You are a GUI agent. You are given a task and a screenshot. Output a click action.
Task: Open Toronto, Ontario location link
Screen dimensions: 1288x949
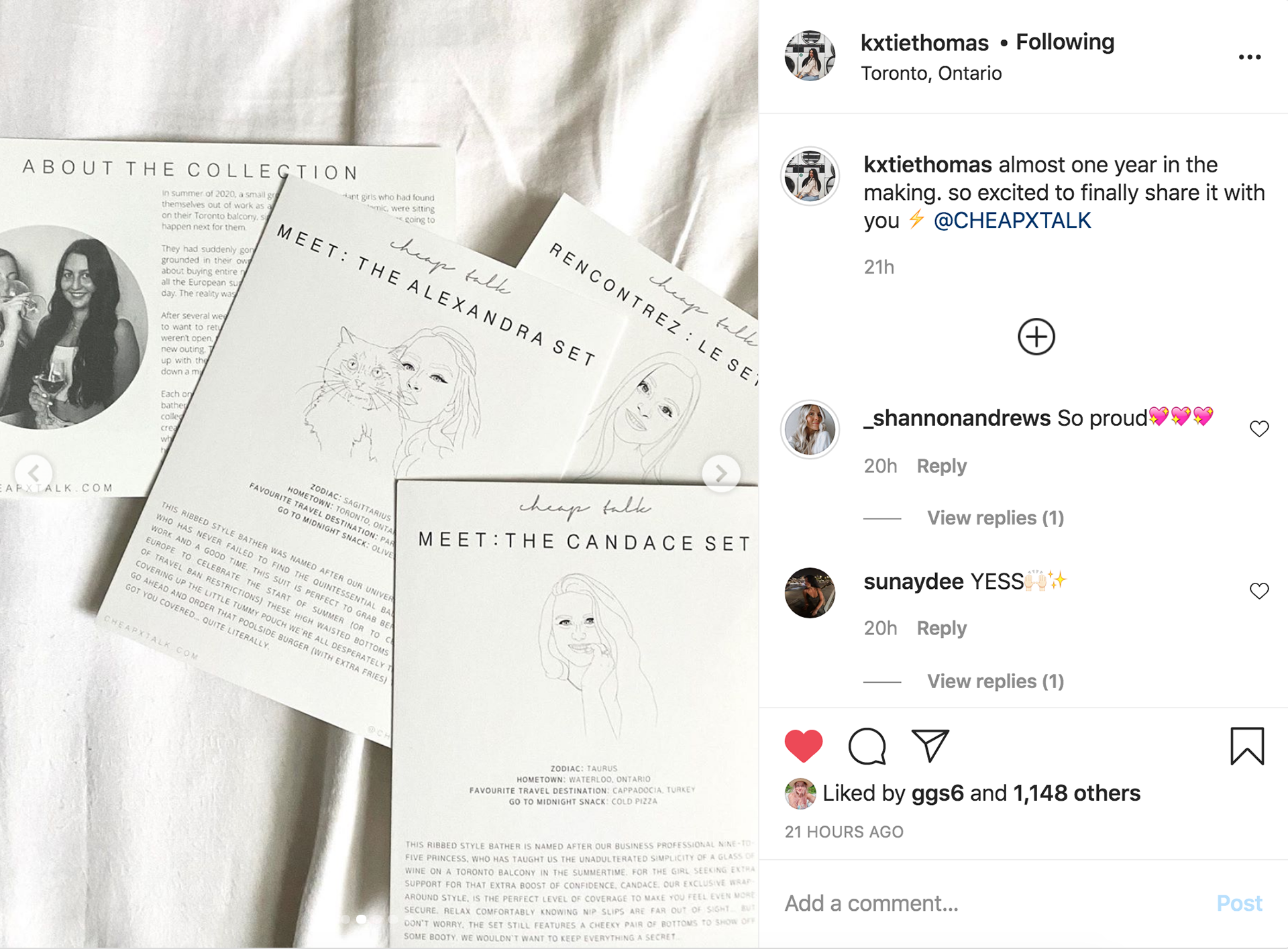tap(931, 73)
